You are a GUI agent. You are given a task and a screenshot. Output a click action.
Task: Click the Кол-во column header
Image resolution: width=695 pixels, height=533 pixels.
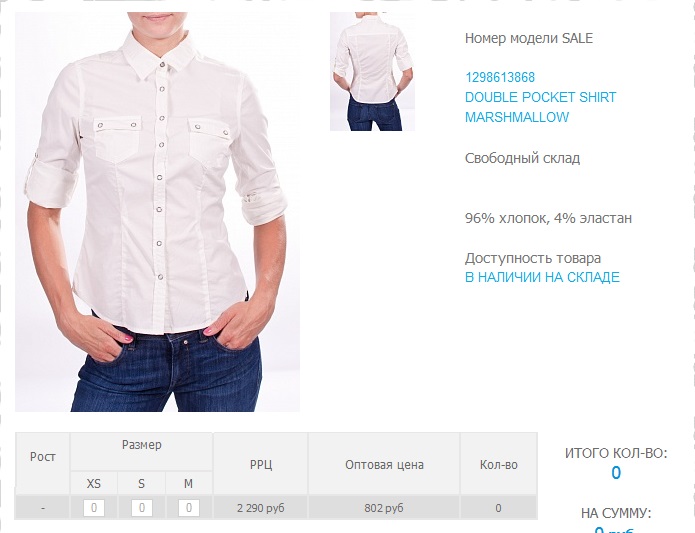click(x=499, y=464)
